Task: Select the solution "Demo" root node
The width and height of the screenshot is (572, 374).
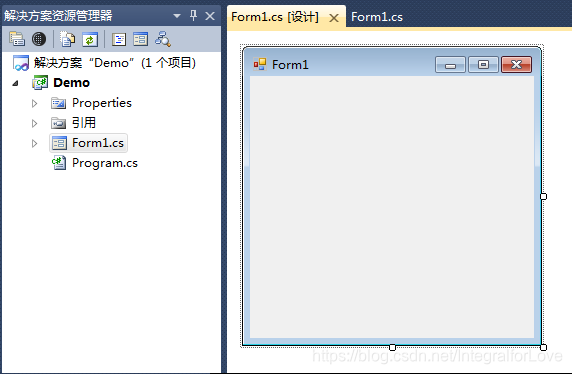Action: coord(115,63)
